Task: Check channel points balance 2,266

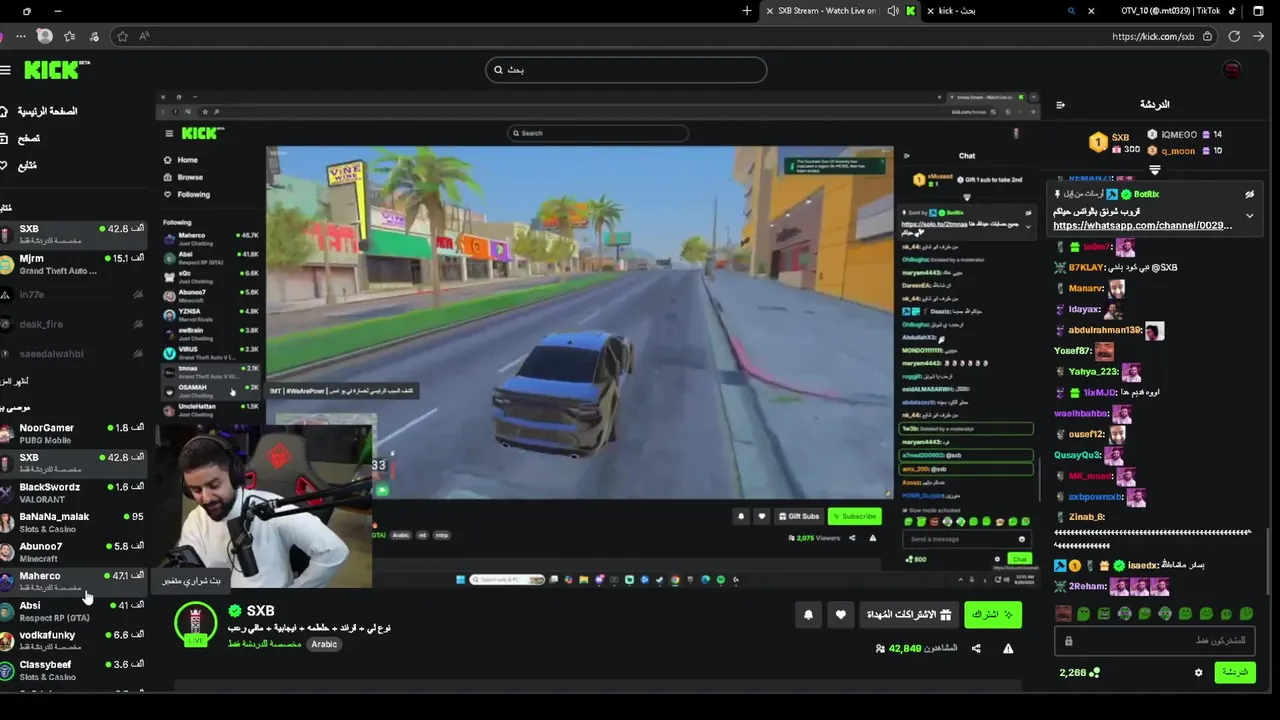Action: tap(1079, 673)
